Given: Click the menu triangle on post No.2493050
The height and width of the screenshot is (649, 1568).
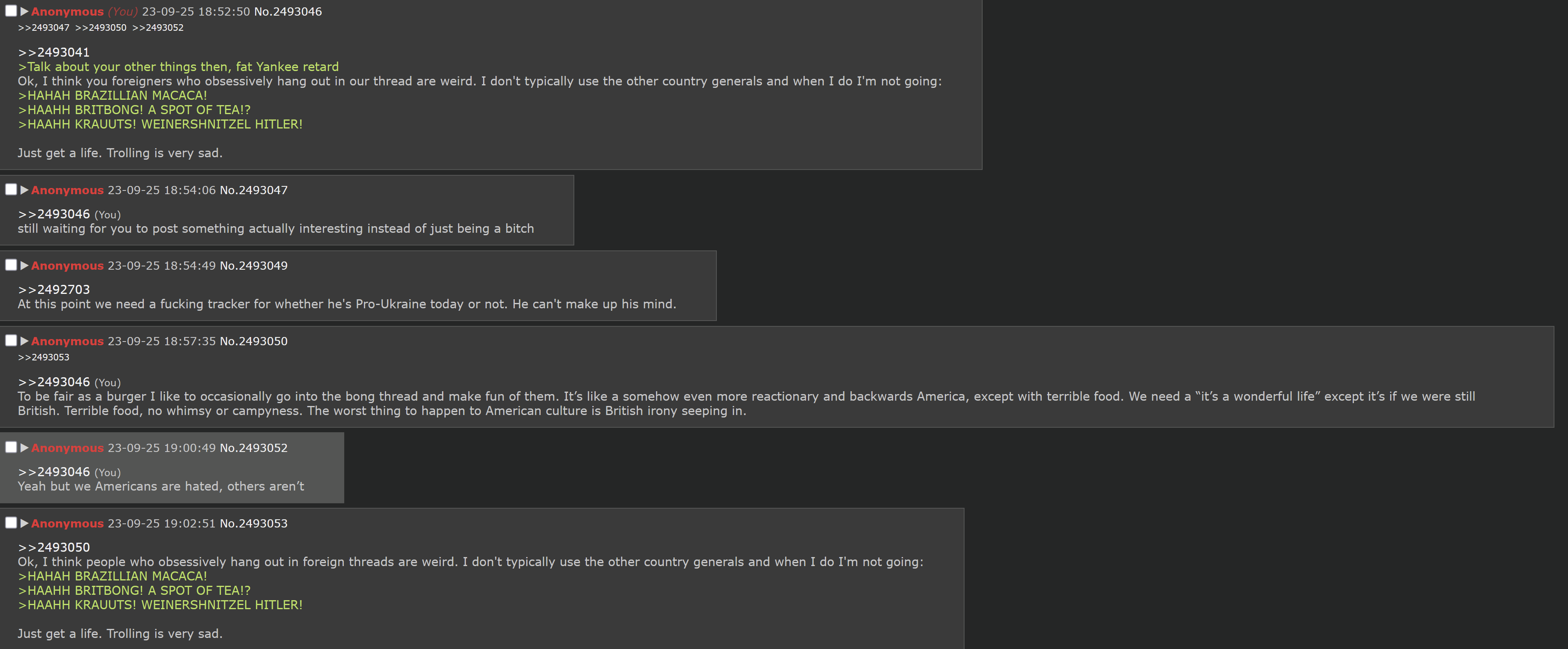Looking at the screenshot, I should tap(24, 341).
